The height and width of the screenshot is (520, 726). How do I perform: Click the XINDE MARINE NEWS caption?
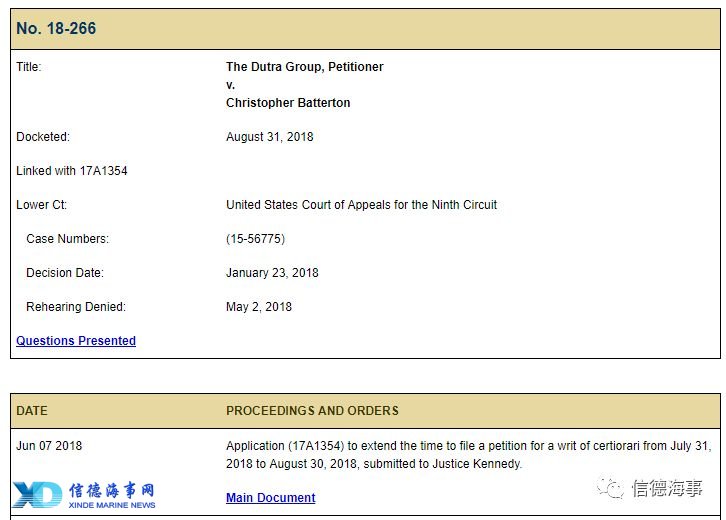click(112, 505)
